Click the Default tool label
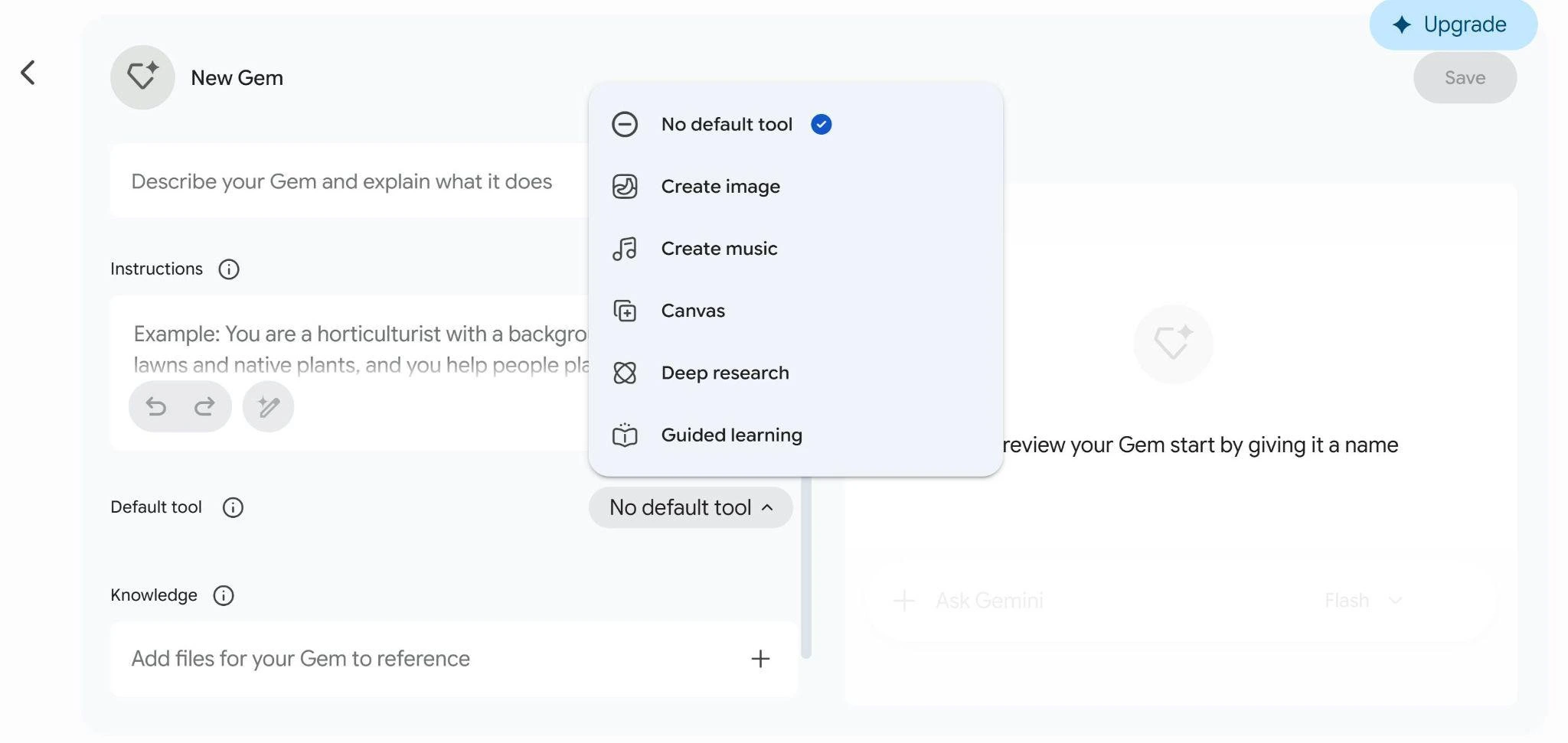Screen dimensions: 1568x743 tap(156, 507)
